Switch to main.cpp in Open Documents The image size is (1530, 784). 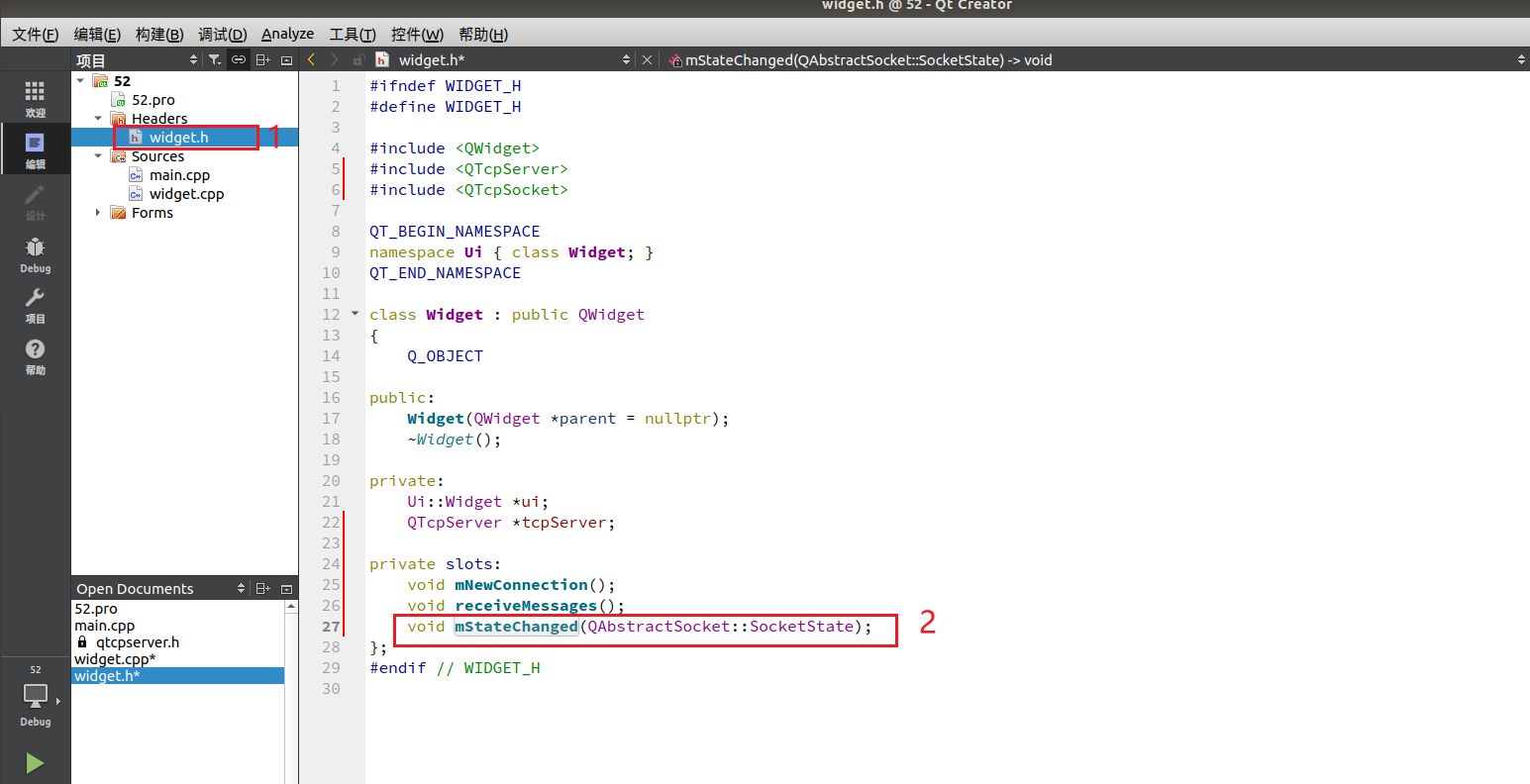(178, 626)
